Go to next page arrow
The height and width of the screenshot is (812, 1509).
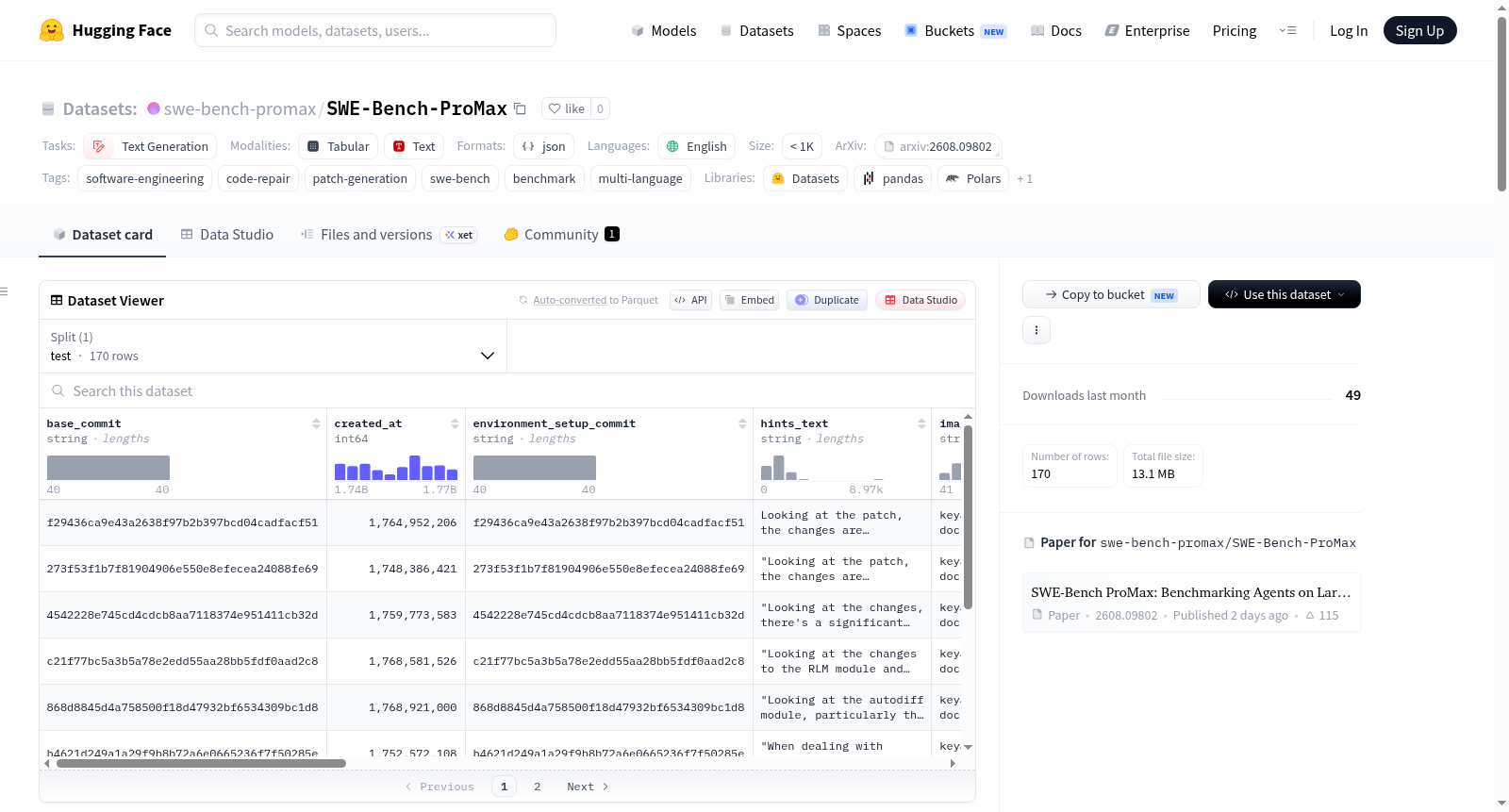(588, 787)
